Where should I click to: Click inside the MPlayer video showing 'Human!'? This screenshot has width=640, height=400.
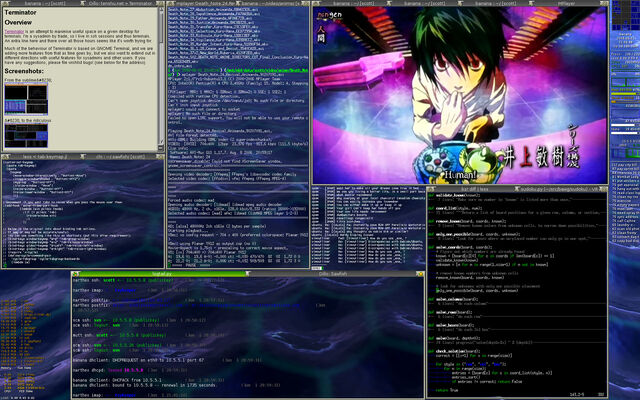[x=460, y=95]
